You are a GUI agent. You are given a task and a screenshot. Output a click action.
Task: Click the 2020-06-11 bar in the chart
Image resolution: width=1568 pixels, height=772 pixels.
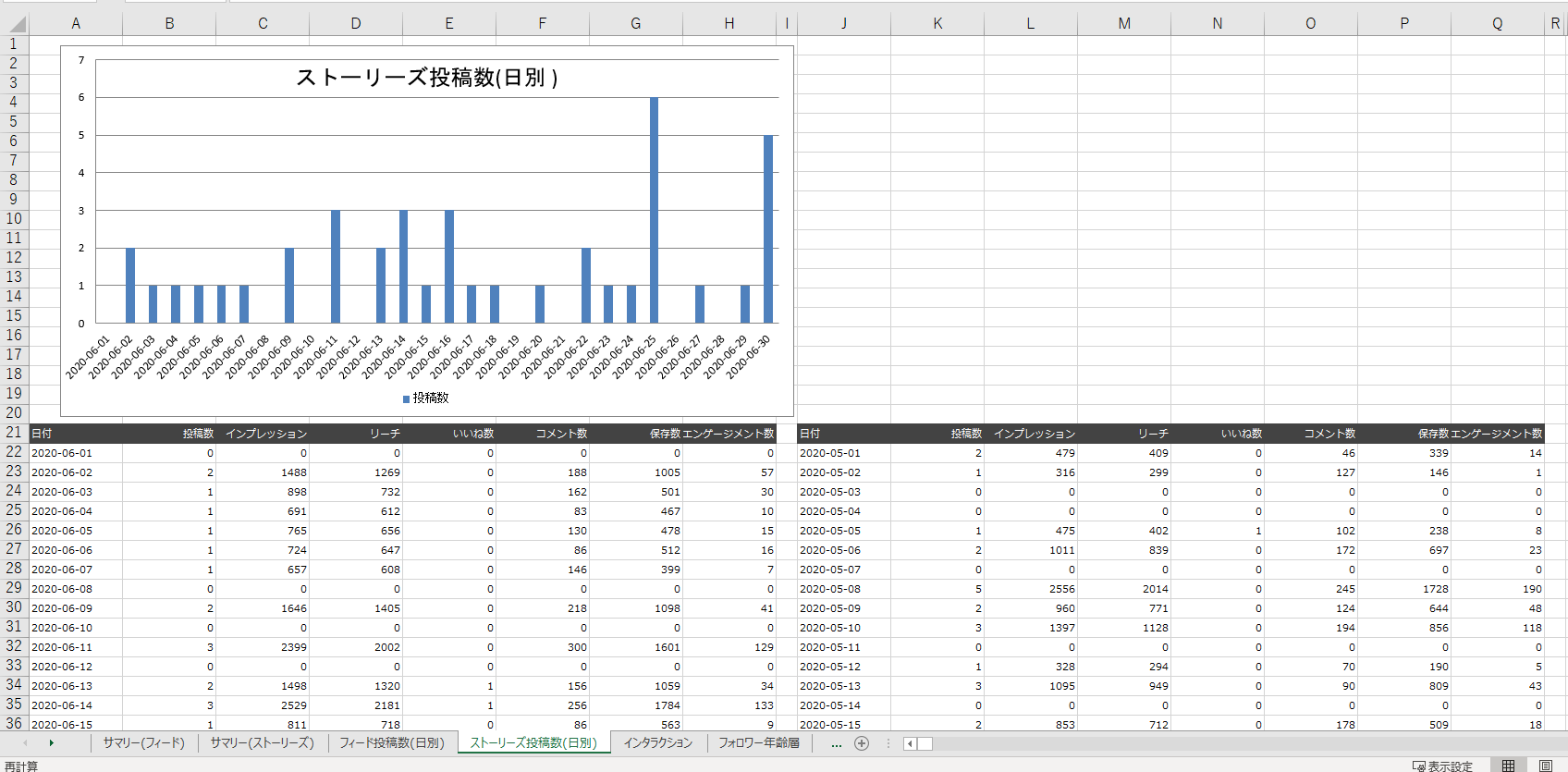pyautogui.click(x=336, y=266)
